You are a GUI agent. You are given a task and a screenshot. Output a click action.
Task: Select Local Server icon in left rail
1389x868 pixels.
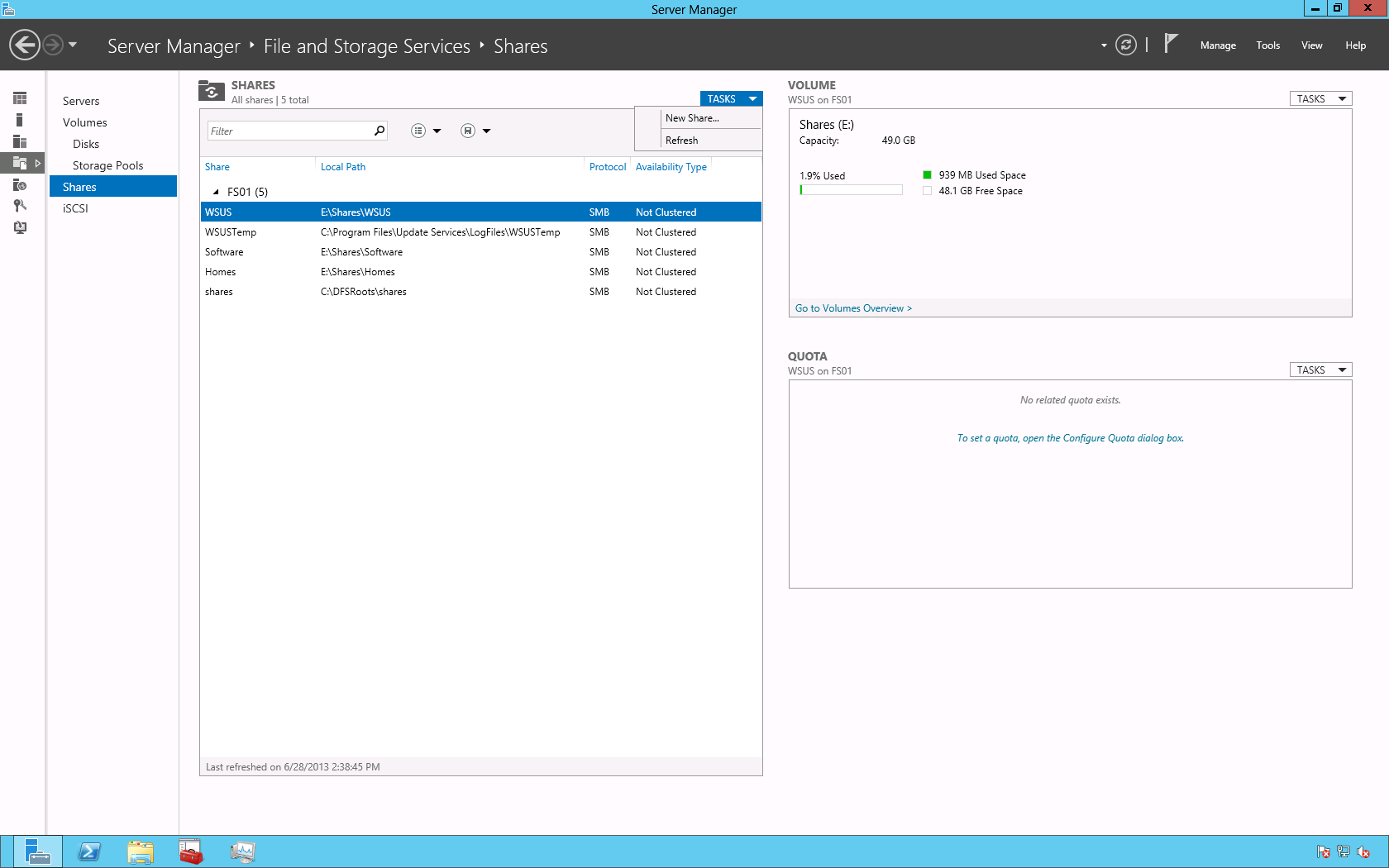pyautogui.click(x=20, y=120)
